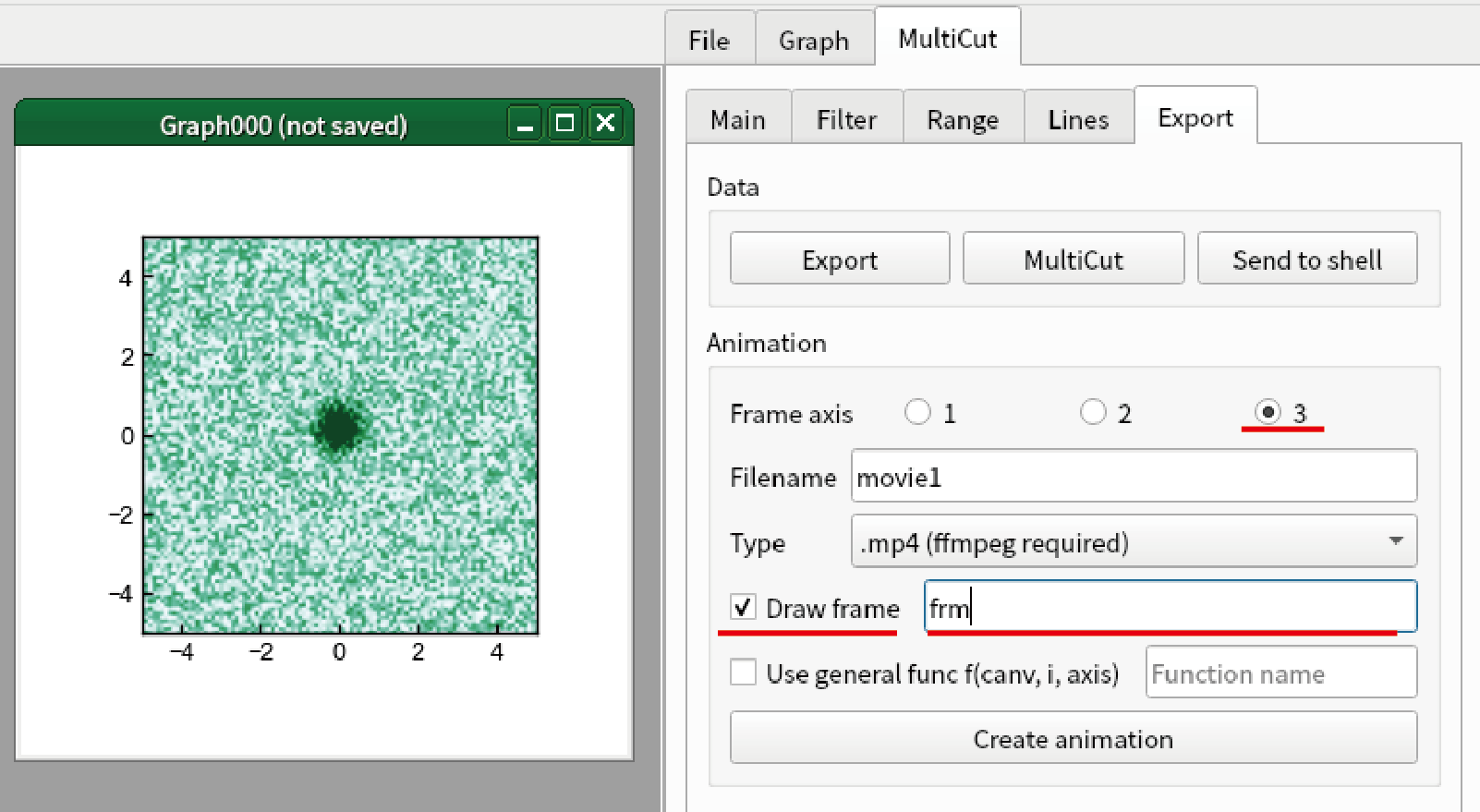
Task: Click the Export data button
Action: point(840,259)
